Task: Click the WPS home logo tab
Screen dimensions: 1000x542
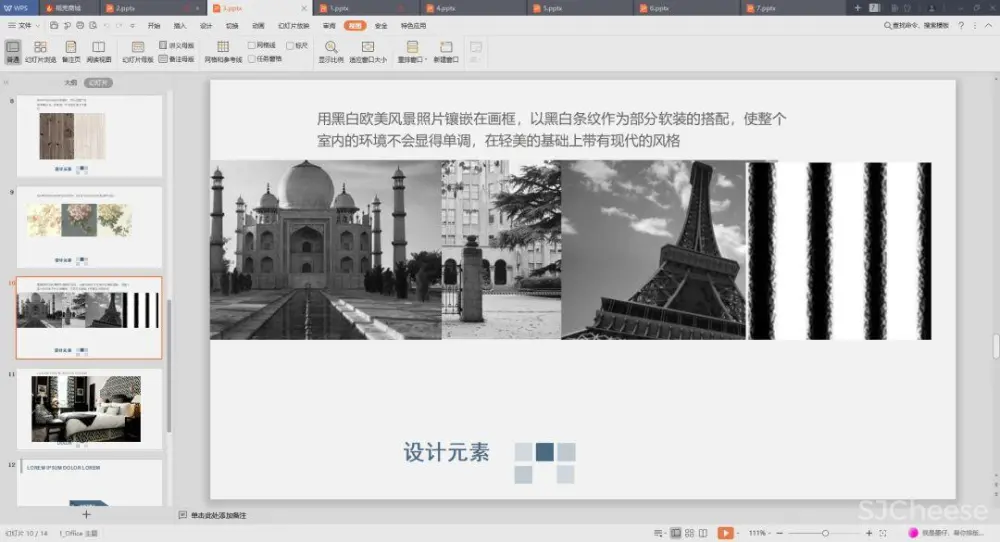Action: 17,8
